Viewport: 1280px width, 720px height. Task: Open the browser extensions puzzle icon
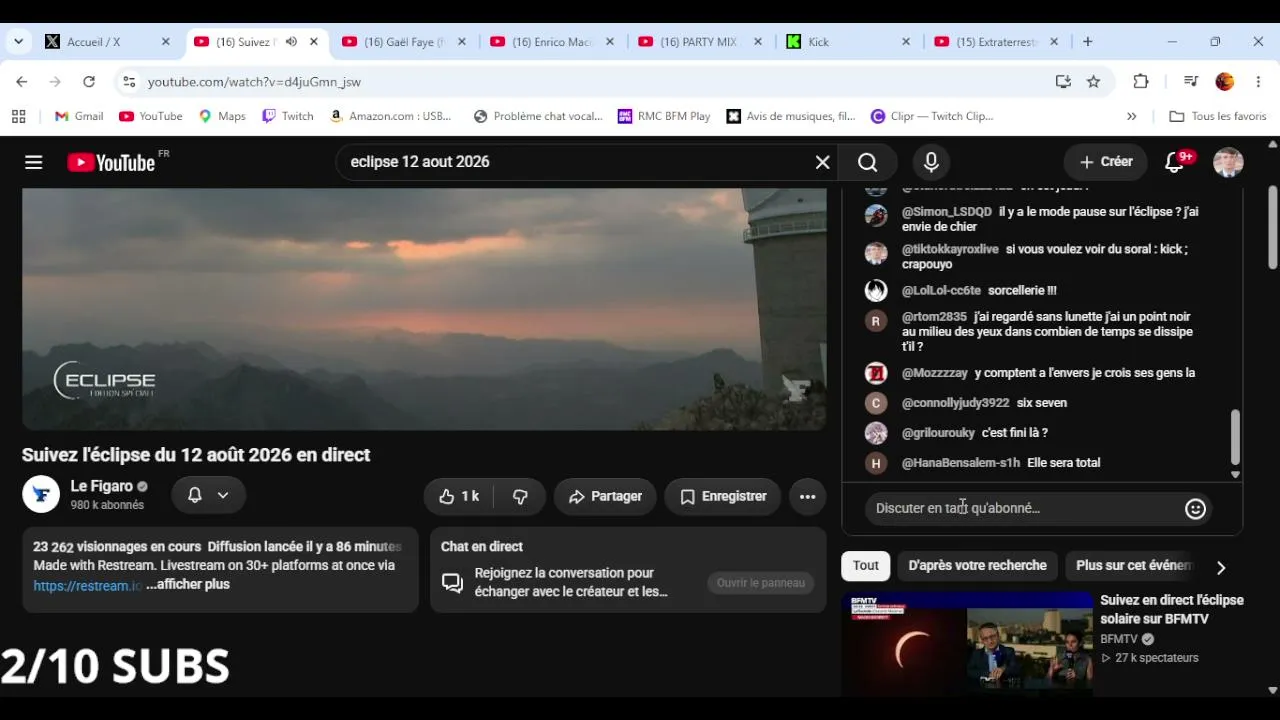[1141, 82]
